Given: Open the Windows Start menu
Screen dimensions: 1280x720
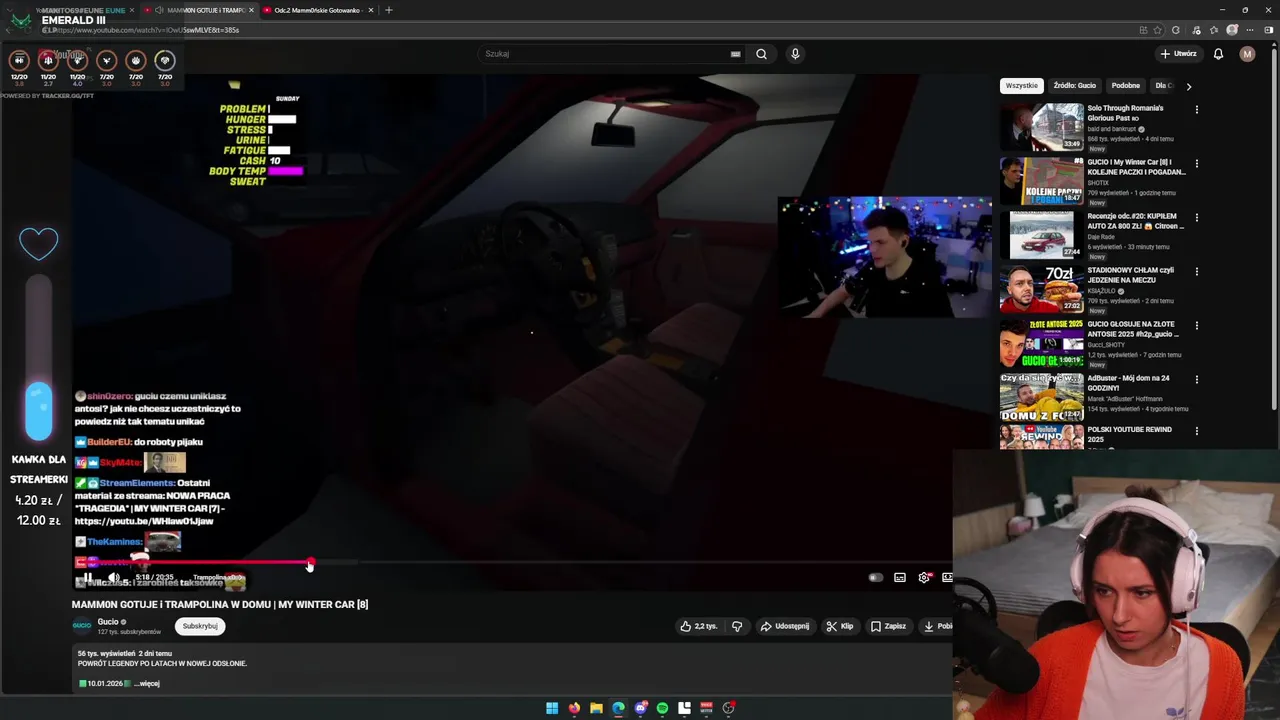Looking at the screenshot, I should point(552,708).
